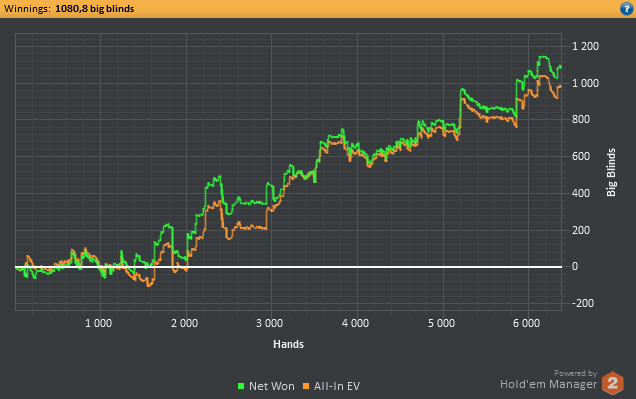
Task: Click the 400 big blinds axis label
Action: coord(581,193)
